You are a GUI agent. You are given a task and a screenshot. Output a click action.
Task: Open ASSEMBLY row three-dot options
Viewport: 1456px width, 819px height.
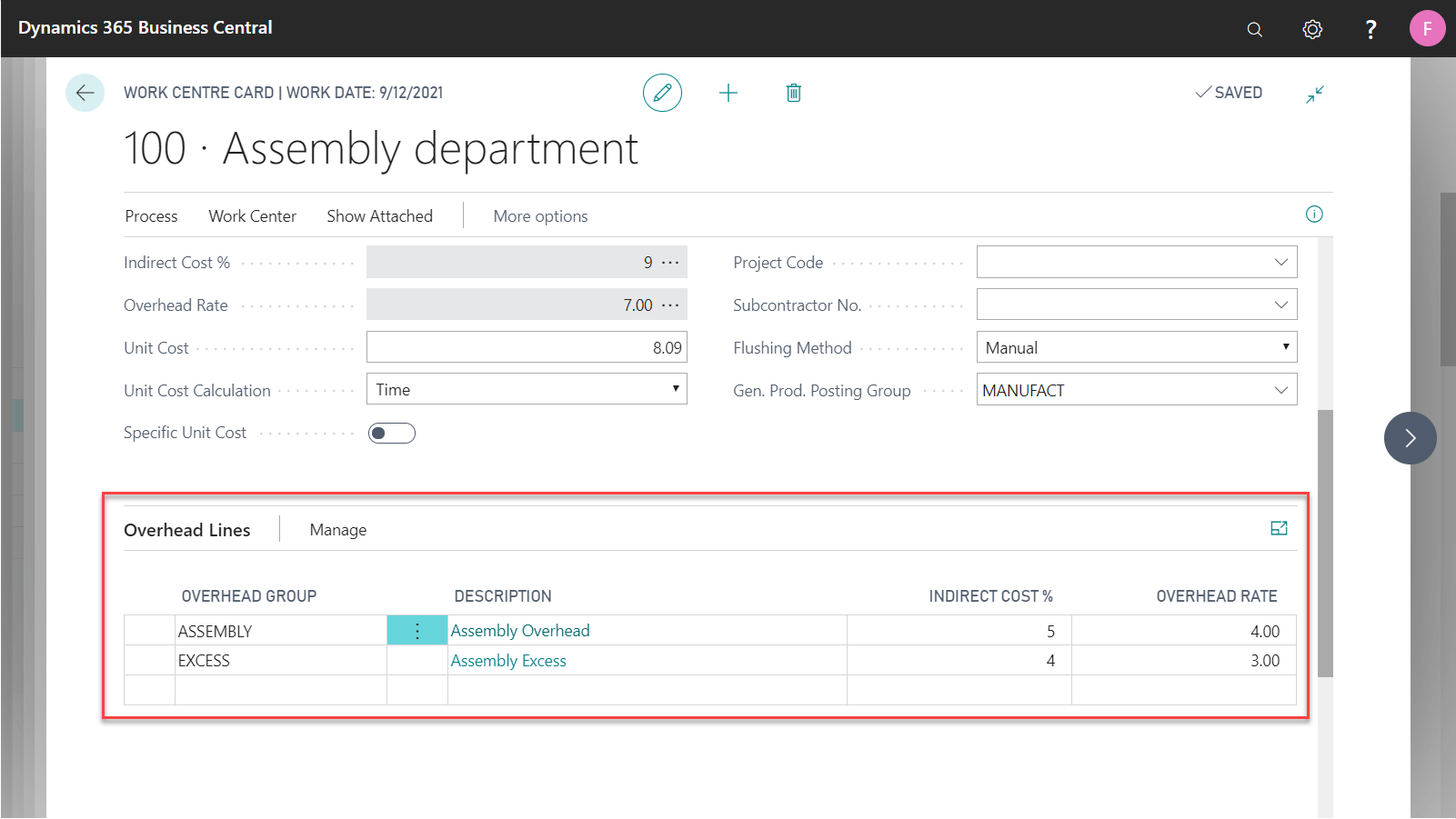(417, 631)
